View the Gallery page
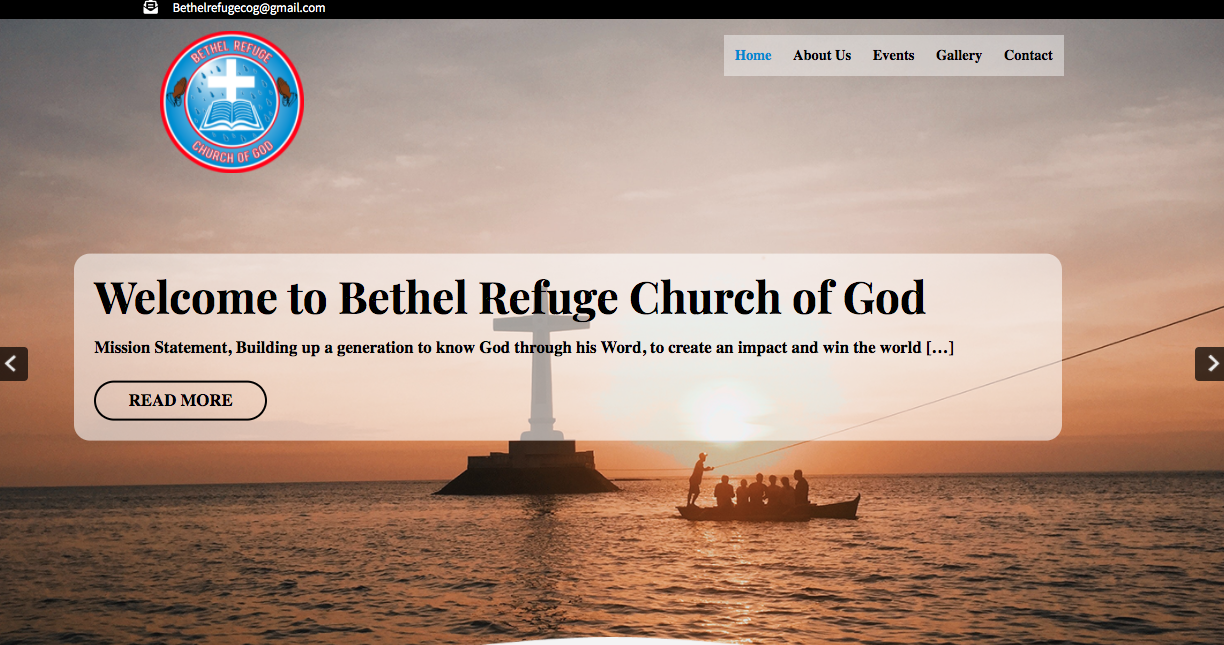This screenshot has width=1224, height=645. 959,56
